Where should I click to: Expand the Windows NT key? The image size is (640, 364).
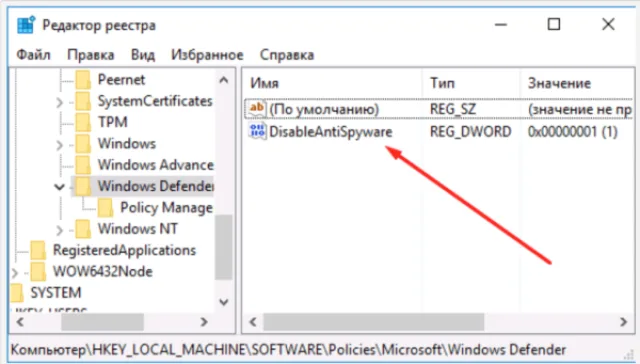60,230
